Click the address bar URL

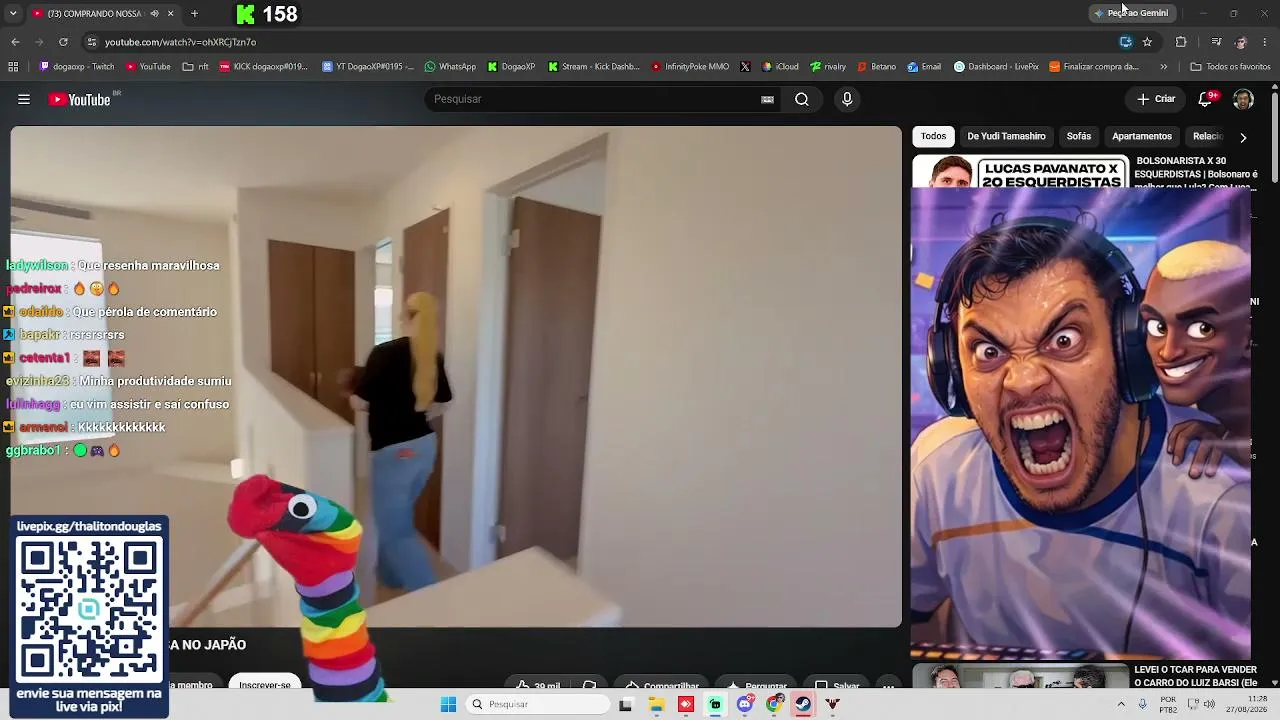point(180,42)
